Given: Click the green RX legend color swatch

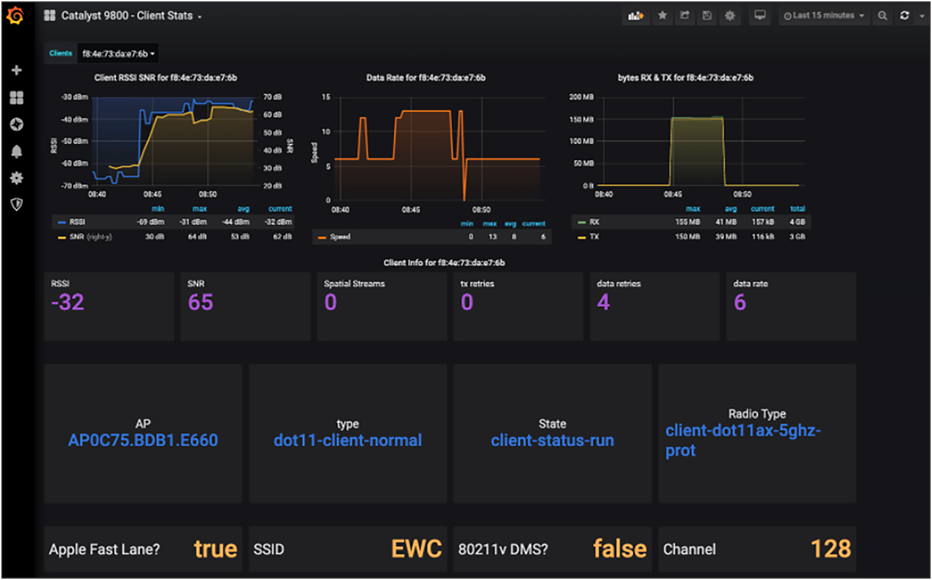Looking at the screenshot, I should [582, 222].
